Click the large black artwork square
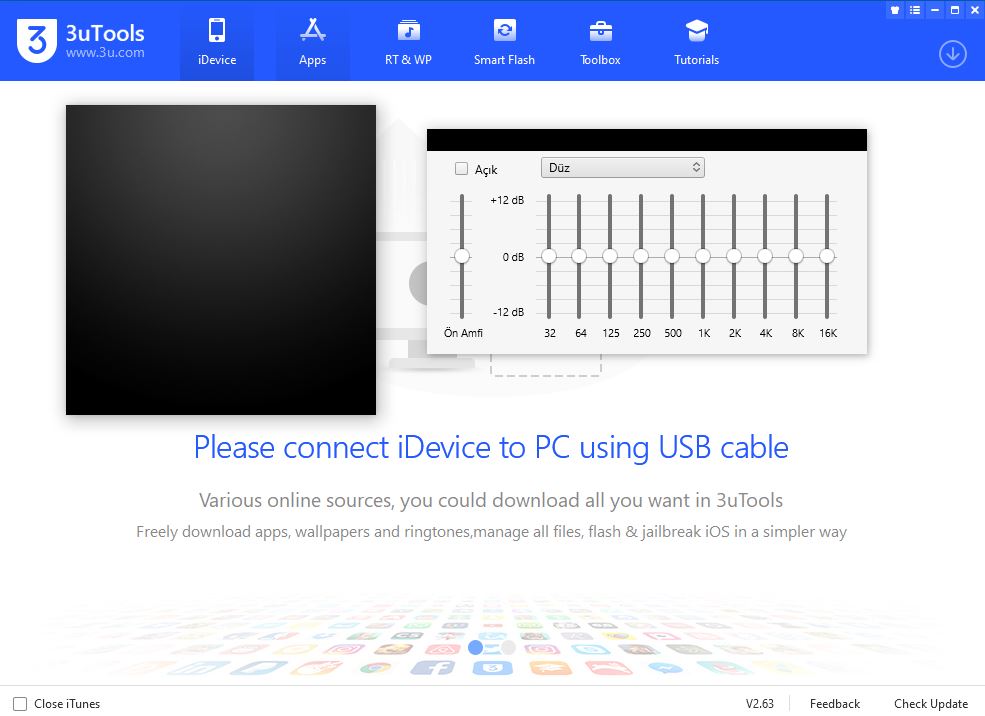 (221, 260)
